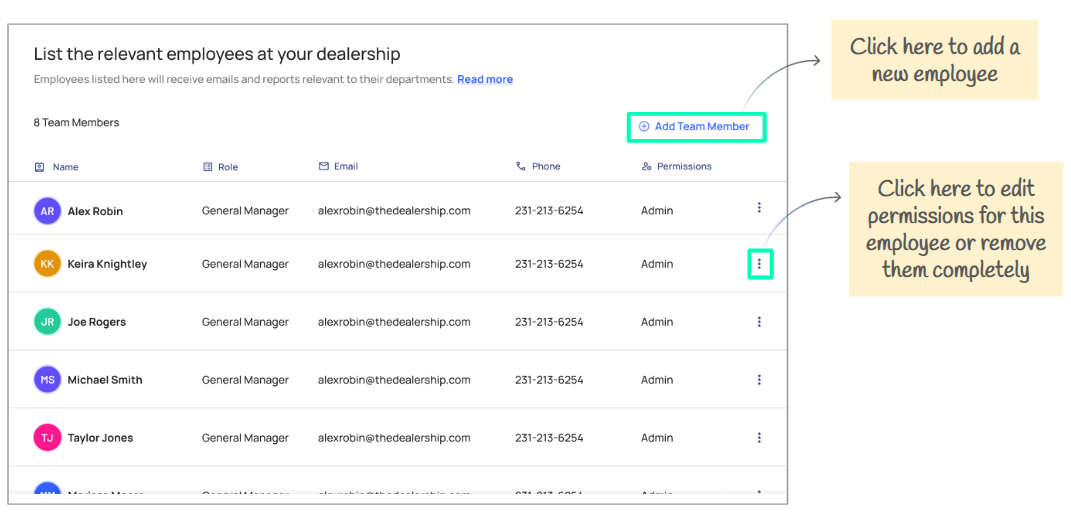Open the Read more link
The height and width of the screenshot is (516, 1071).
(485, 80)
